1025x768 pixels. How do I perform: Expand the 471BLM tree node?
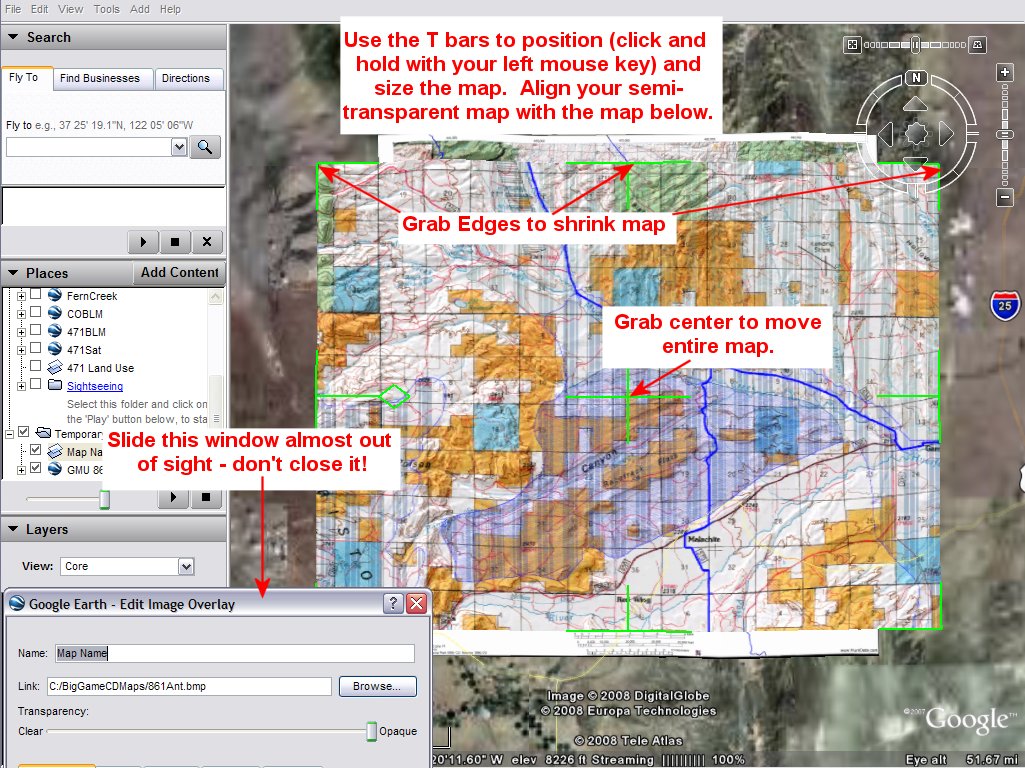pos(22,332)
